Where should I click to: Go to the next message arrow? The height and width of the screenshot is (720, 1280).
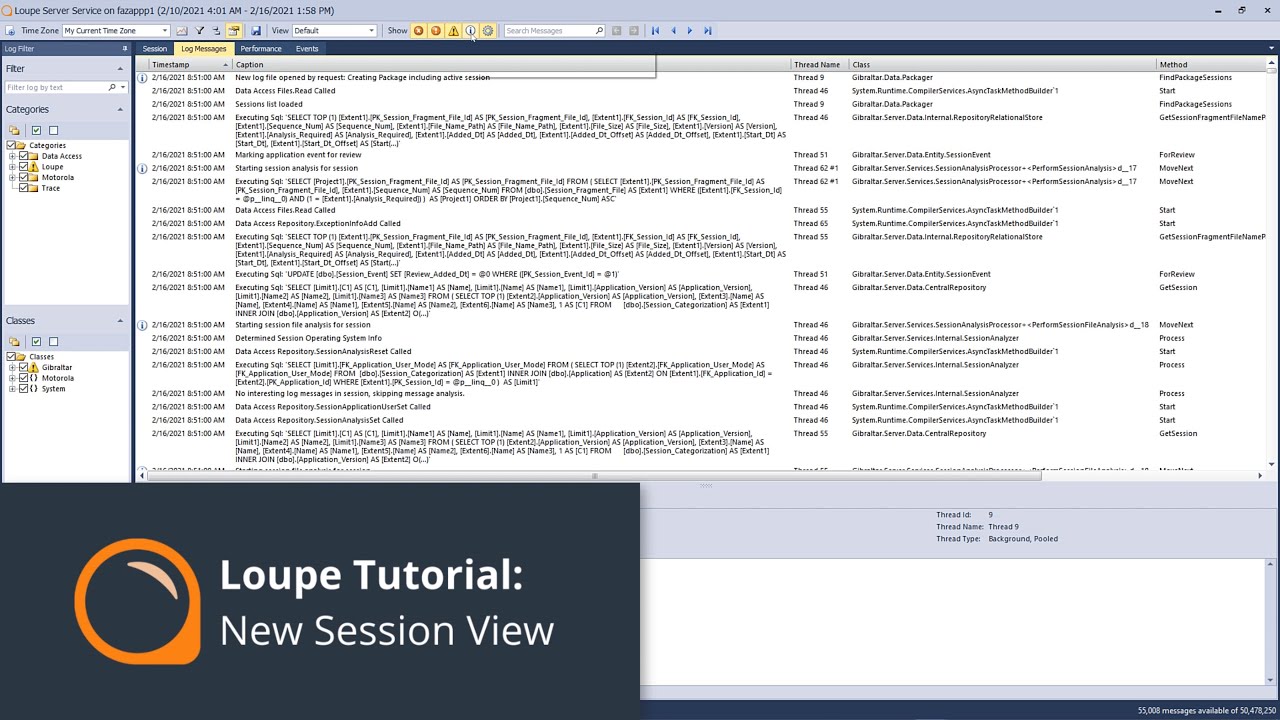coord(690,31)
